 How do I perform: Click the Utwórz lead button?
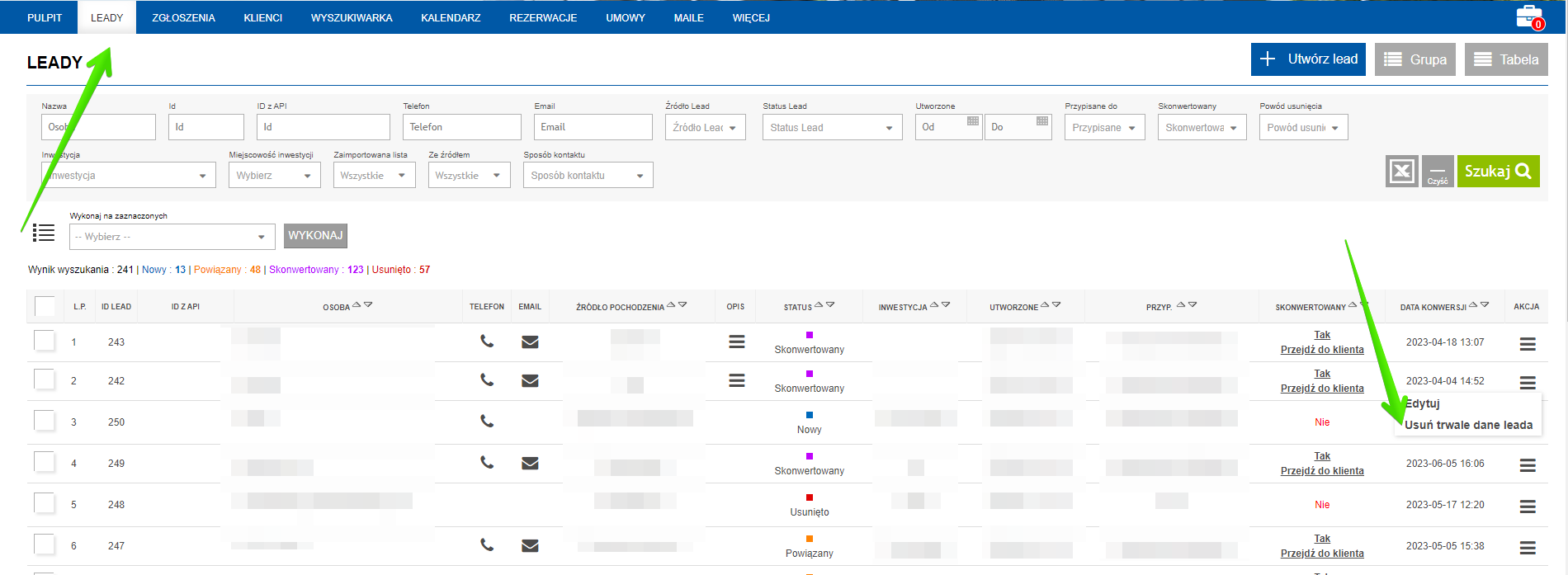point(1308,59)
